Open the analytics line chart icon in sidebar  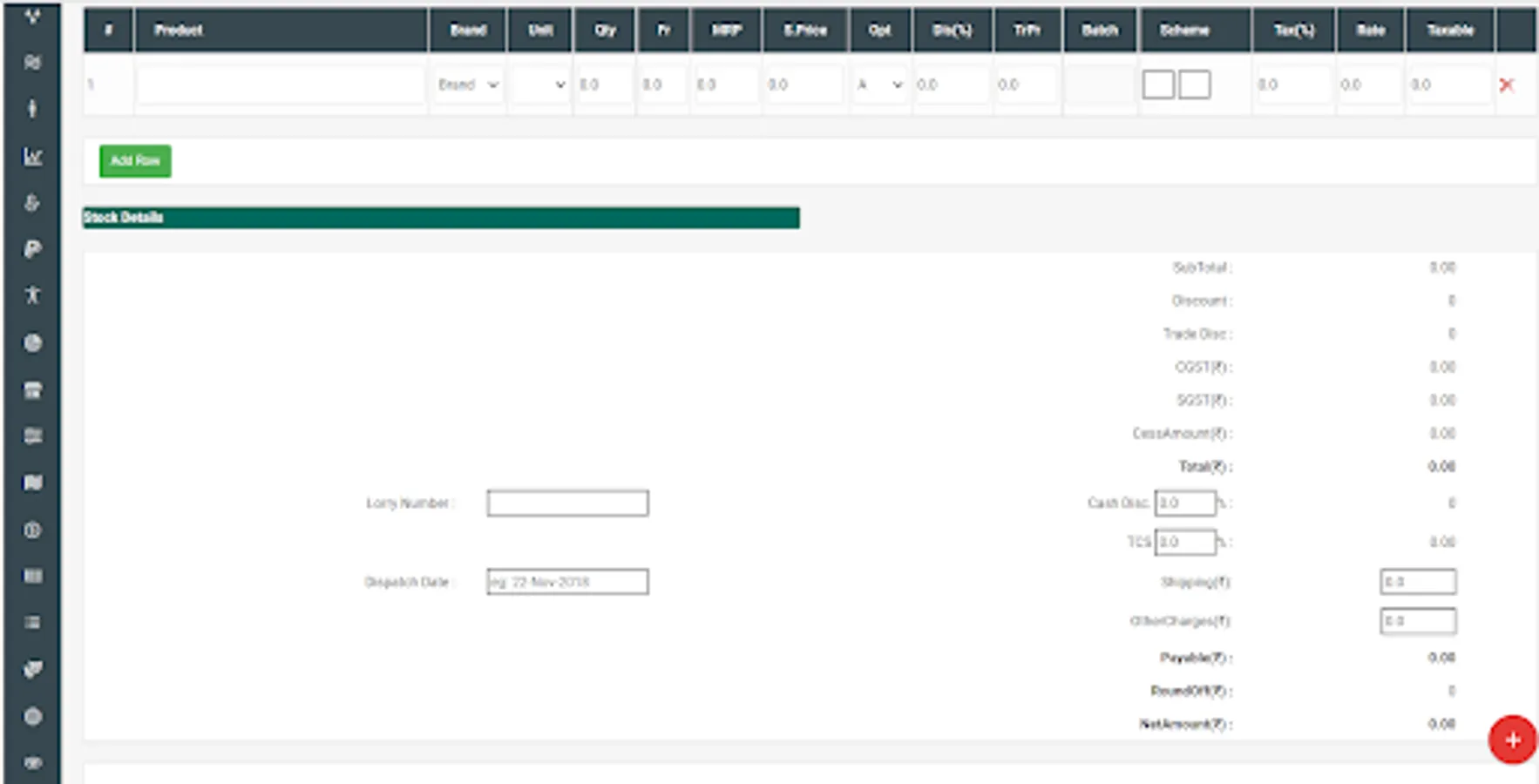point(32,157)
